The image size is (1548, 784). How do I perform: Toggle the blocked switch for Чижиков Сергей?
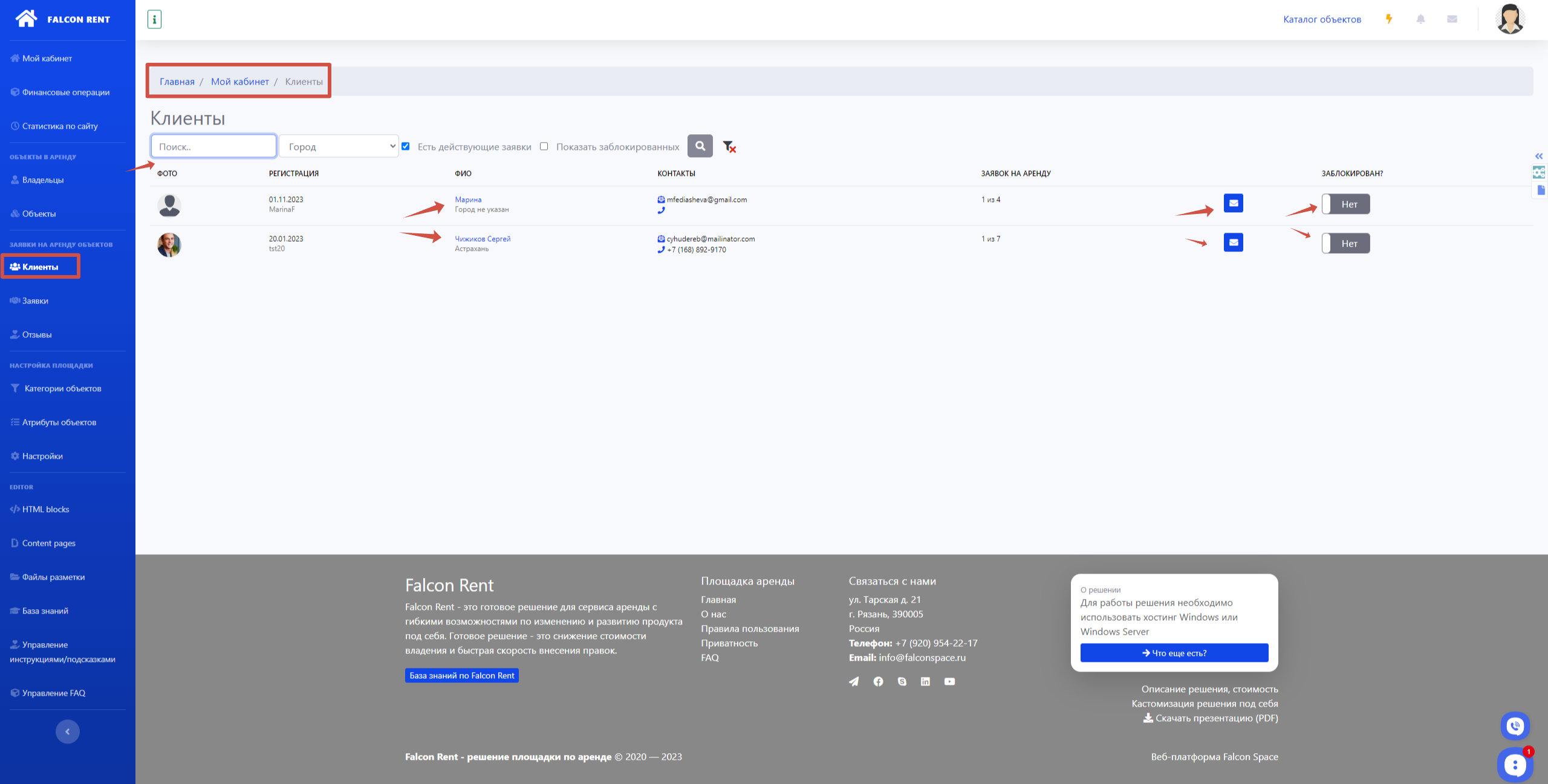pos(1345,244)
